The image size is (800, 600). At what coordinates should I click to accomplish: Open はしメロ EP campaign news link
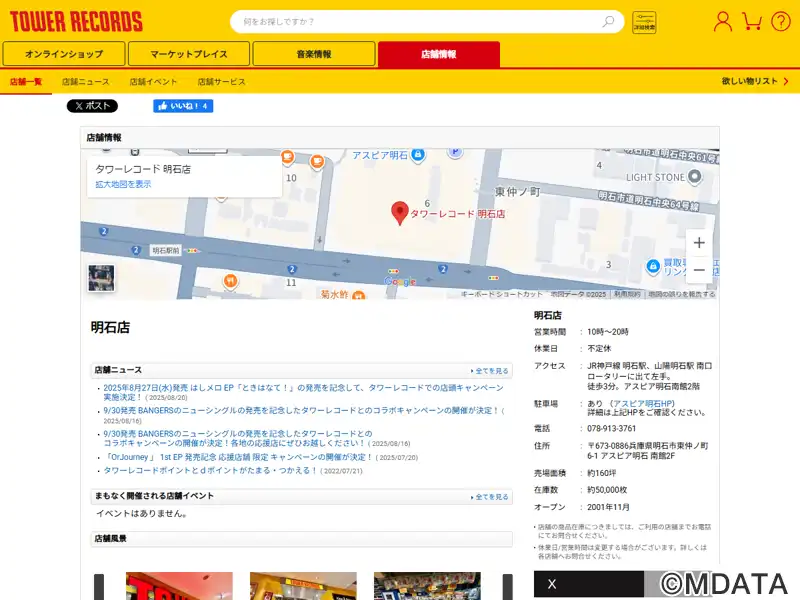tap(303, 392)
